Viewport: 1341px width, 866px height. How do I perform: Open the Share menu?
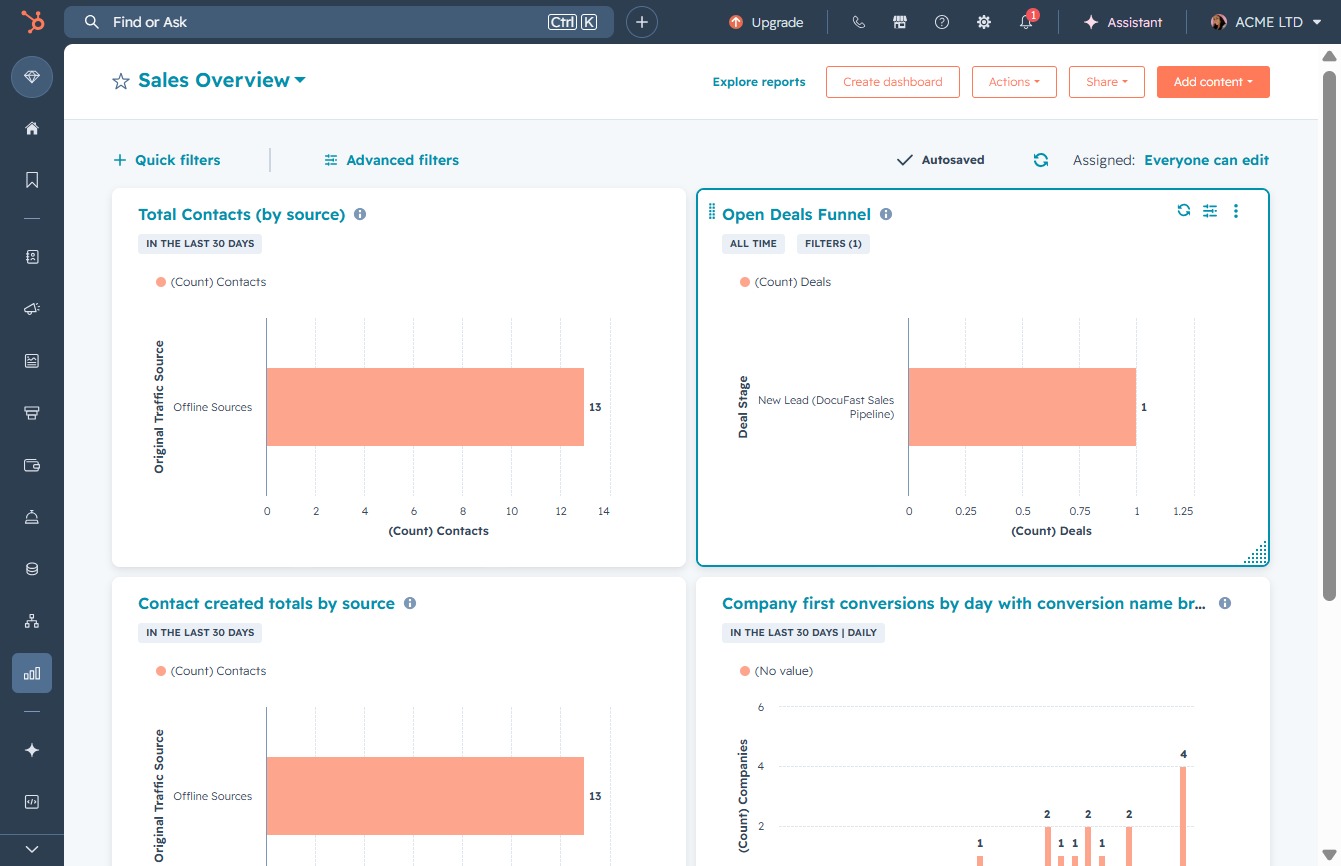click(1107, 82)
